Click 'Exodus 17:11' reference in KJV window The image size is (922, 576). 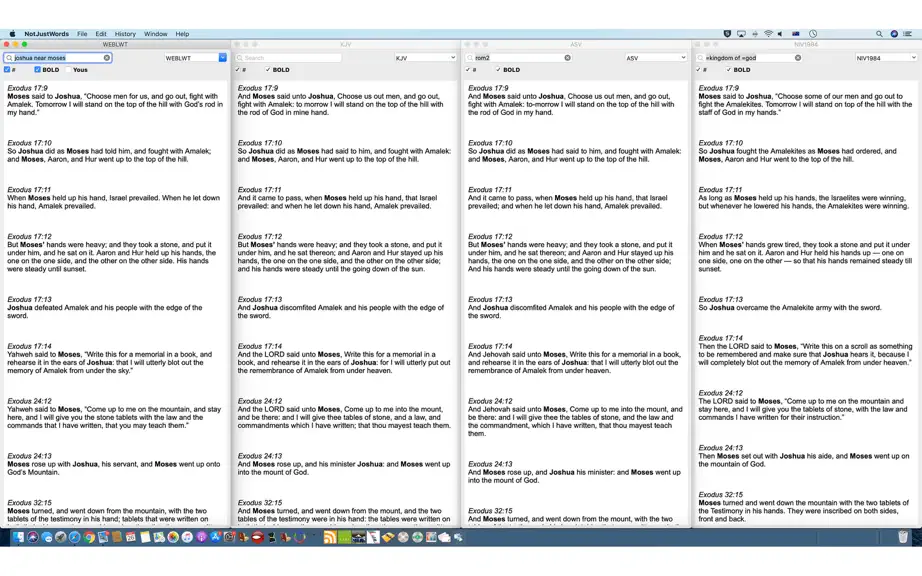click(260, 190)
